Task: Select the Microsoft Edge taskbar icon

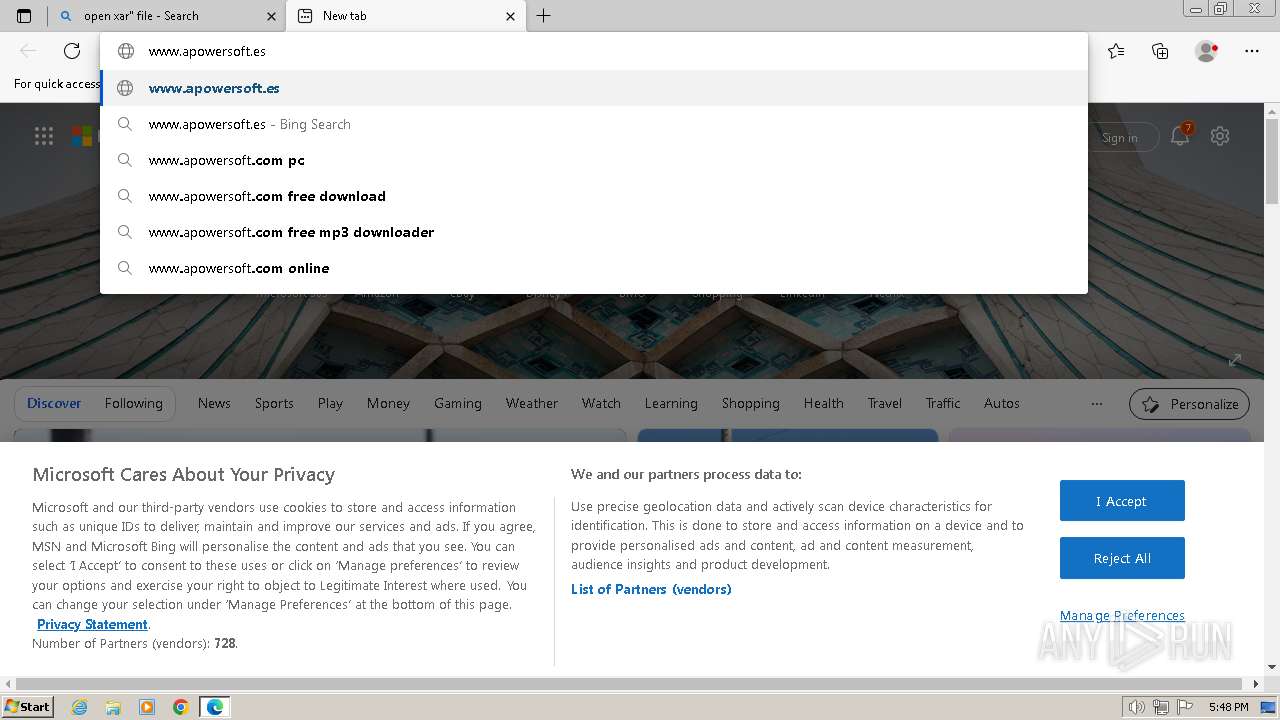Action: tap(215, 707)
